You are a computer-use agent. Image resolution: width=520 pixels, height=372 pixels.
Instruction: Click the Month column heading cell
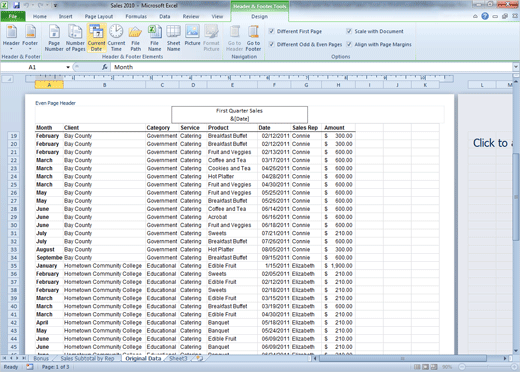(x=49, y=128)
